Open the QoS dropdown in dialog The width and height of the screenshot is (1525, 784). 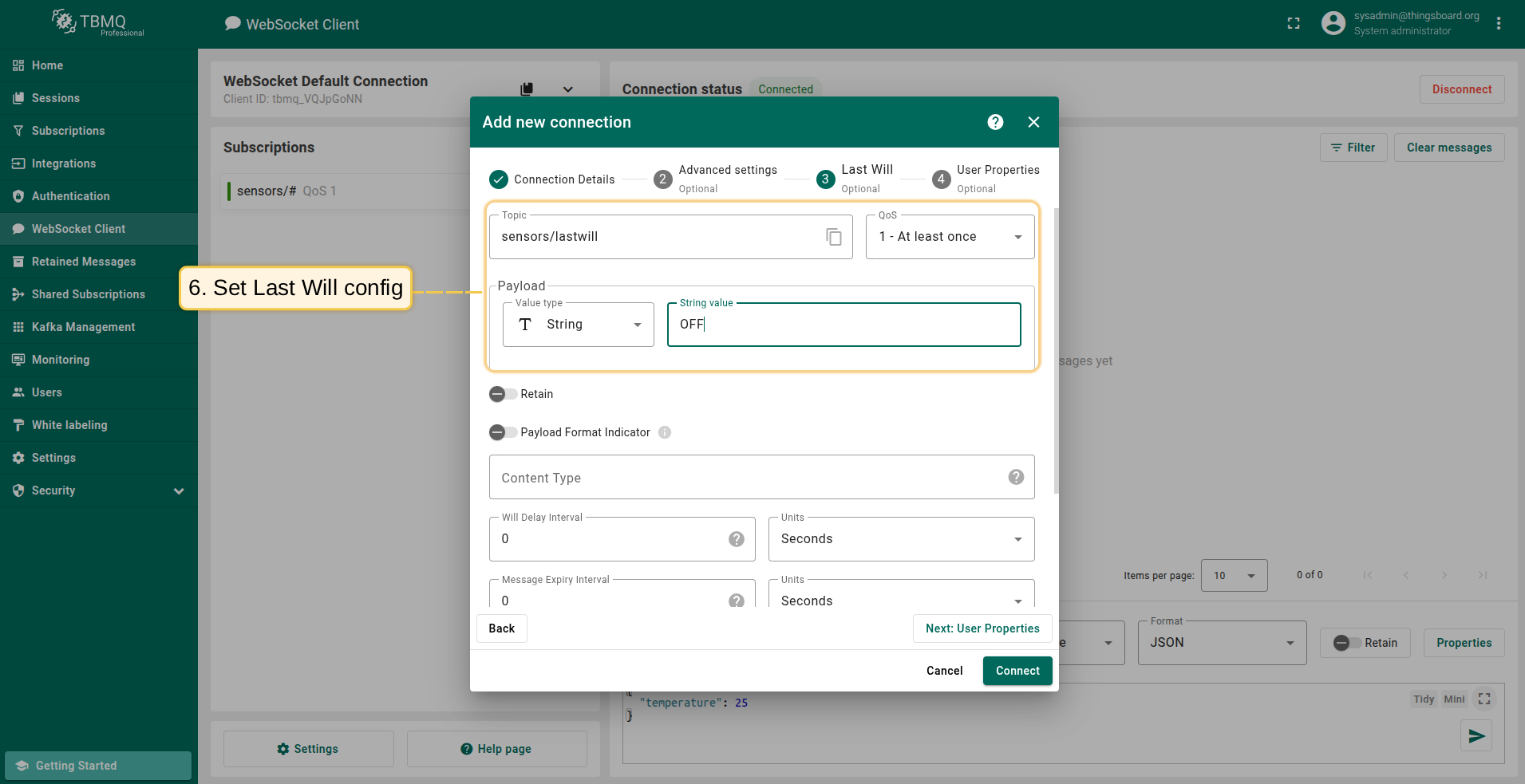950,237
